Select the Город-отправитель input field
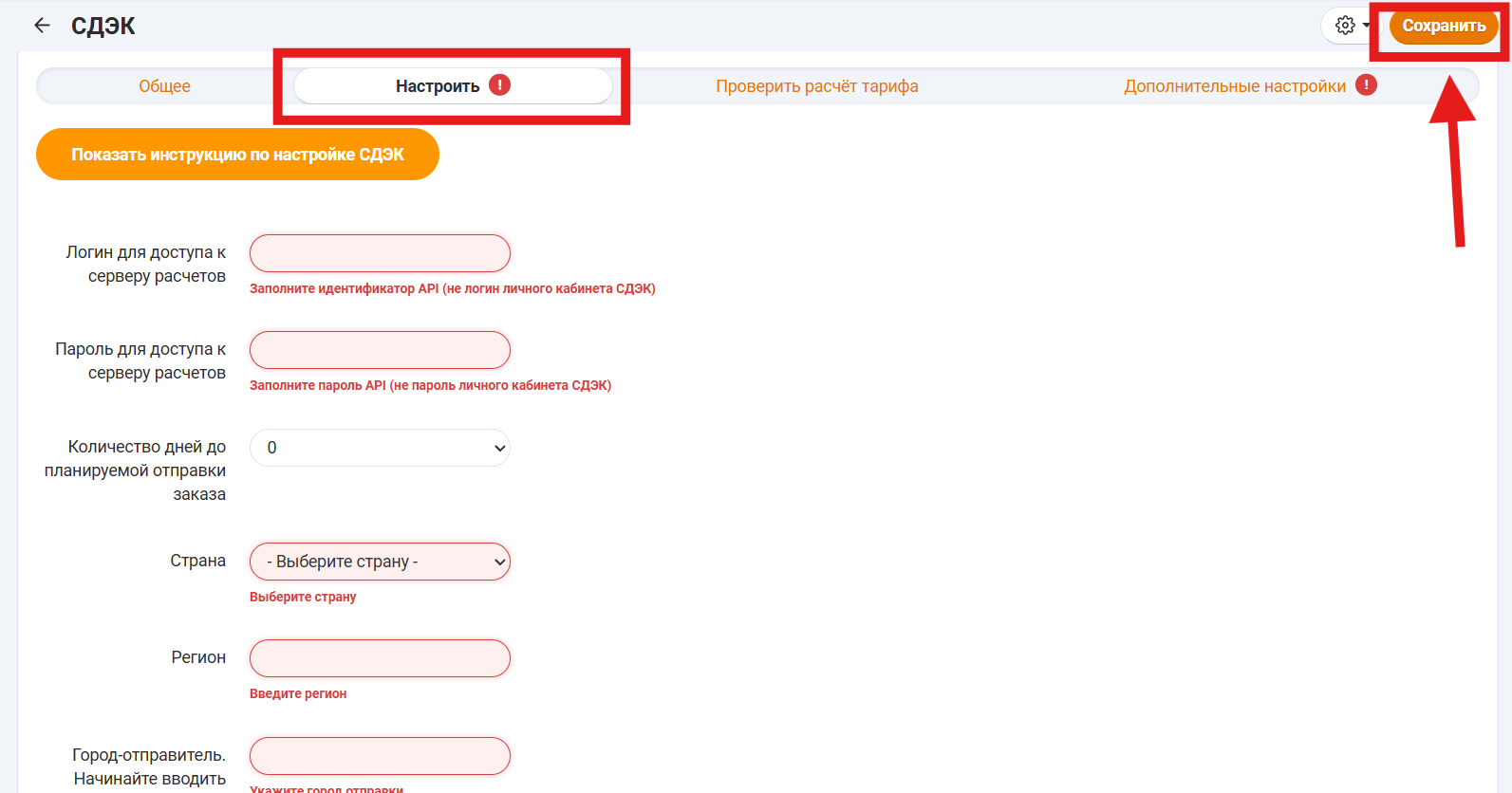This screenshot has height=793, width=1512. tap(380, 756)
